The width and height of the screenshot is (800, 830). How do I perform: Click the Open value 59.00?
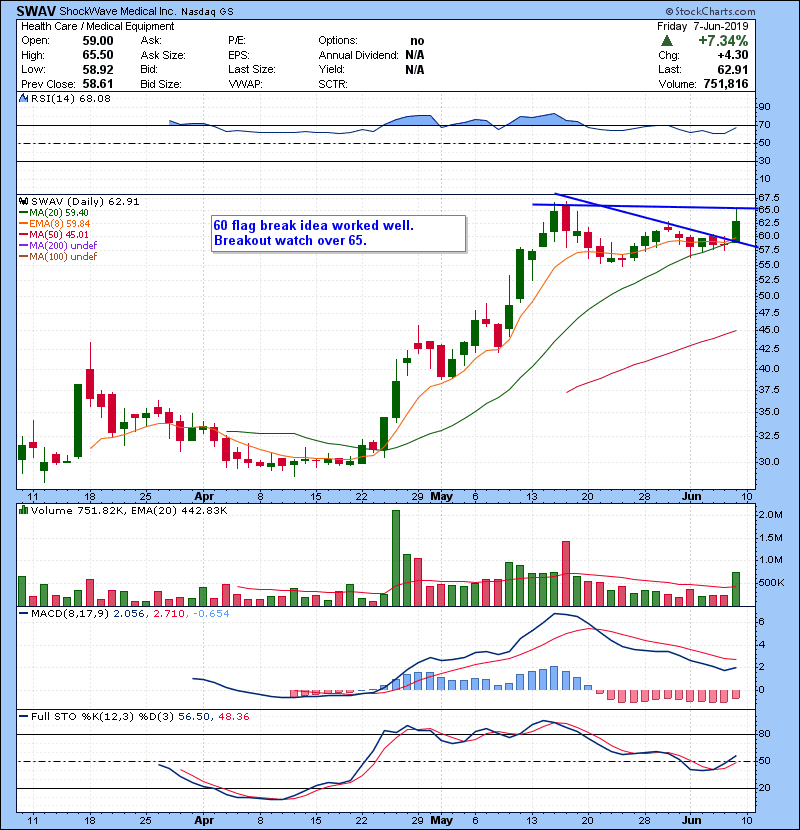[97, 41]
